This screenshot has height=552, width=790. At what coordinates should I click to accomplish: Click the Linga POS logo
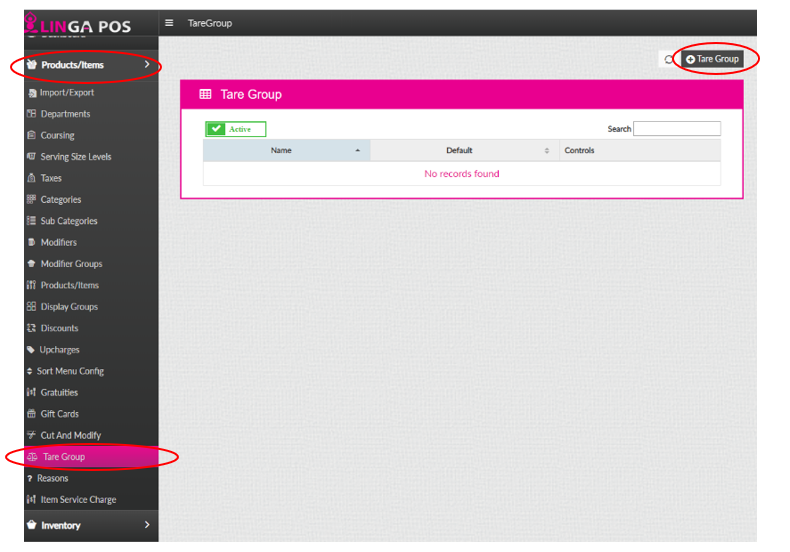tap(78, 24)
